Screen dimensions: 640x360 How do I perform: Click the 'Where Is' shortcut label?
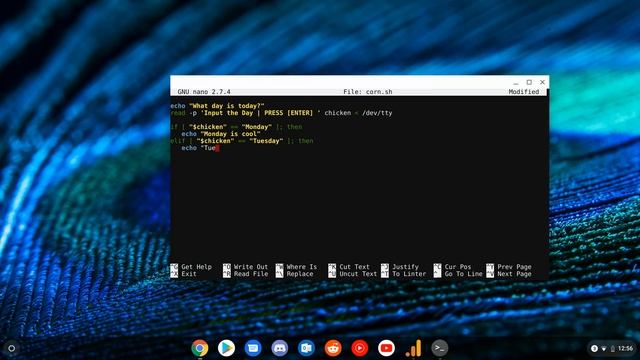(302, 267)
